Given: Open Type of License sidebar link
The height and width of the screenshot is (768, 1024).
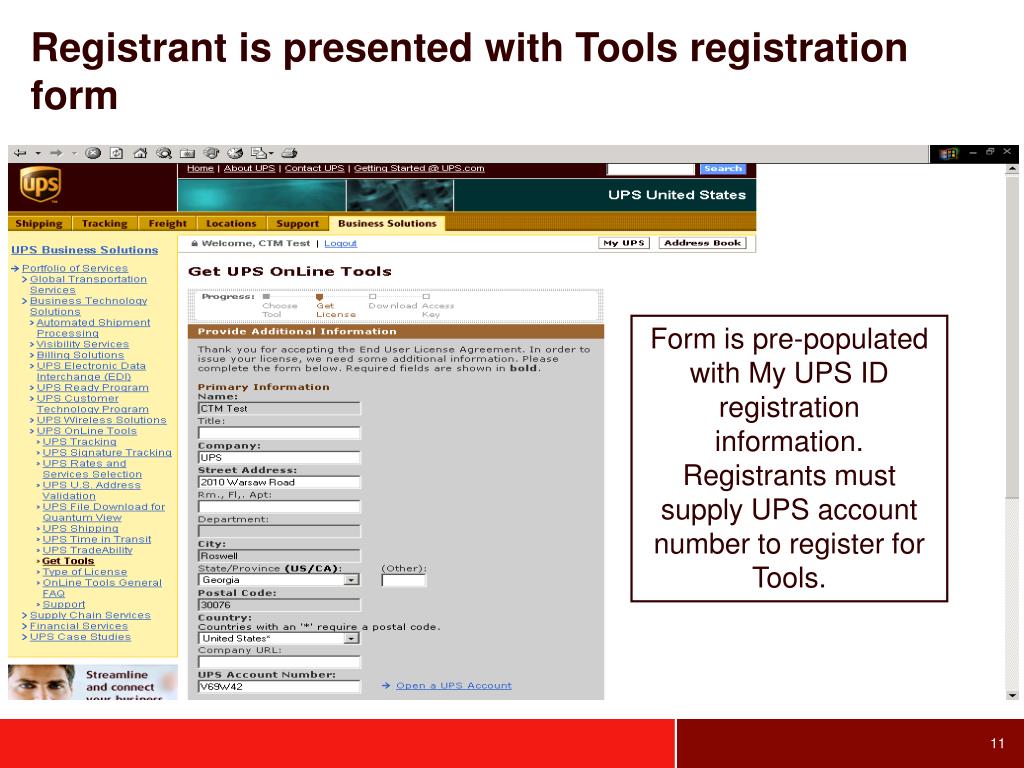Looking at the screenshot, I should pos(85,572).
